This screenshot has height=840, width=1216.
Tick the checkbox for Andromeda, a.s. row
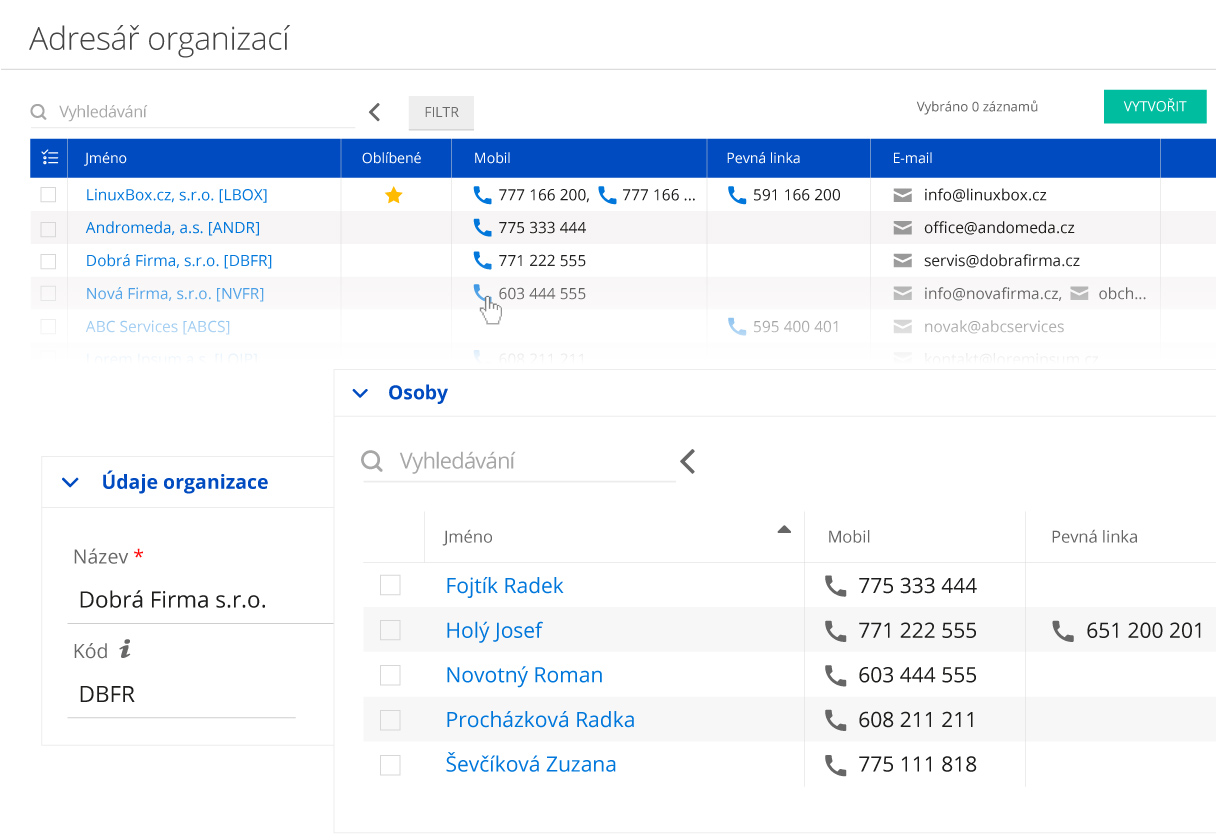(48, 229)
